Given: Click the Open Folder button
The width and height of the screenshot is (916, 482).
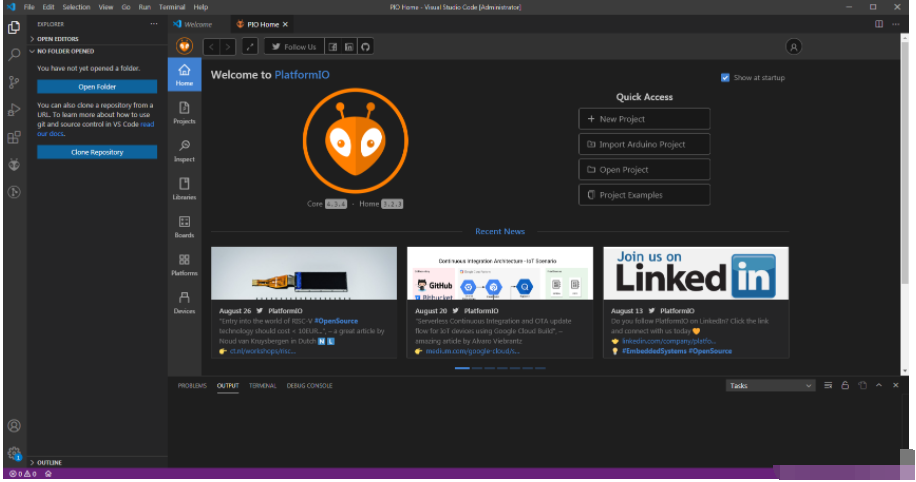Looking at the screenshot, I should tap(97, 86).
